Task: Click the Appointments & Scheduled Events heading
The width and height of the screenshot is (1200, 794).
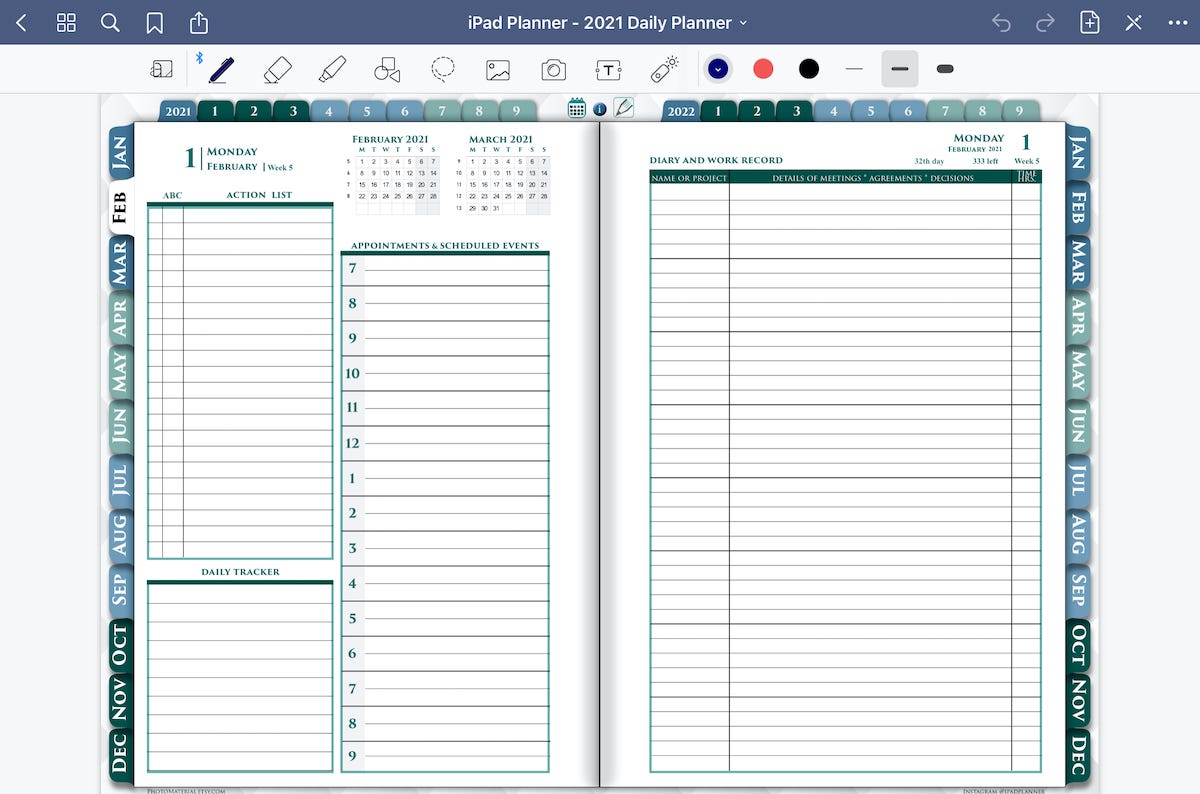Action: click(445, 246)
